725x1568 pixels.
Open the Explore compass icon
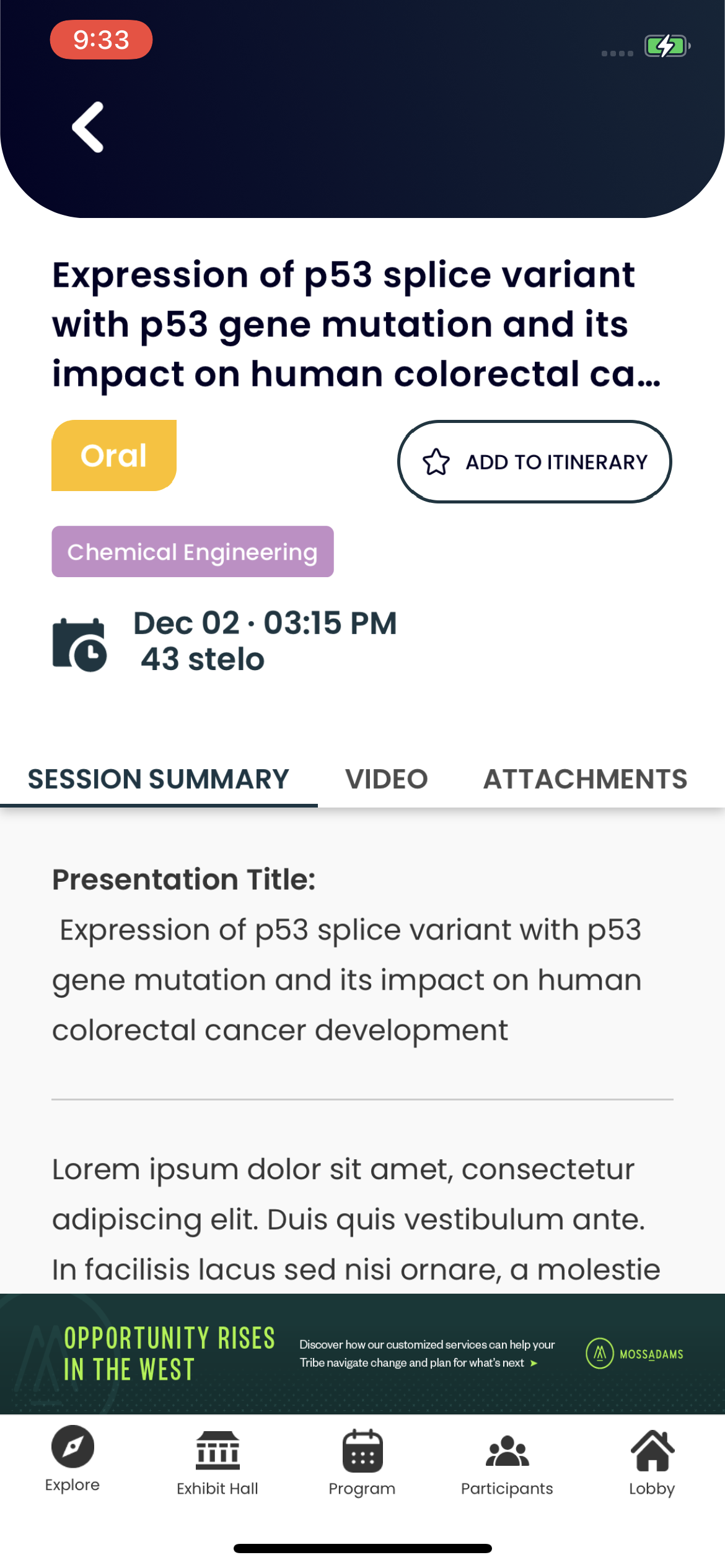click(72, 1447)
